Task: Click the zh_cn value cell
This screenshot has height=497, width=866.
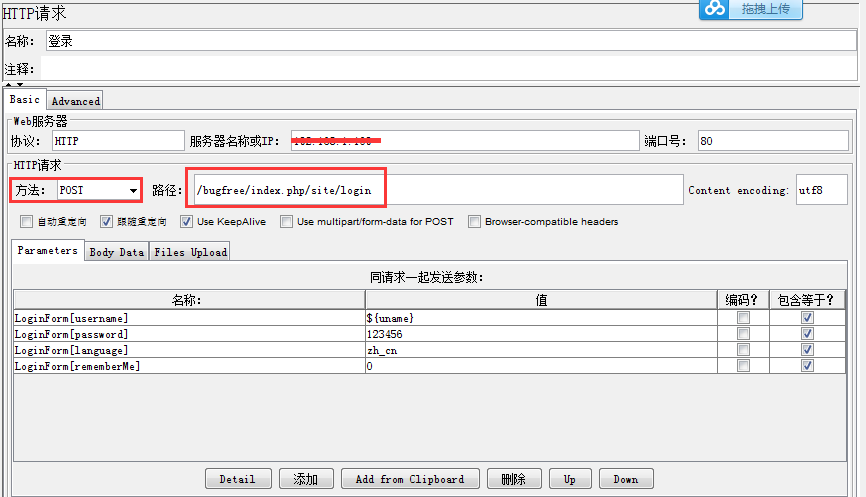Action: [x=541, y=350]
